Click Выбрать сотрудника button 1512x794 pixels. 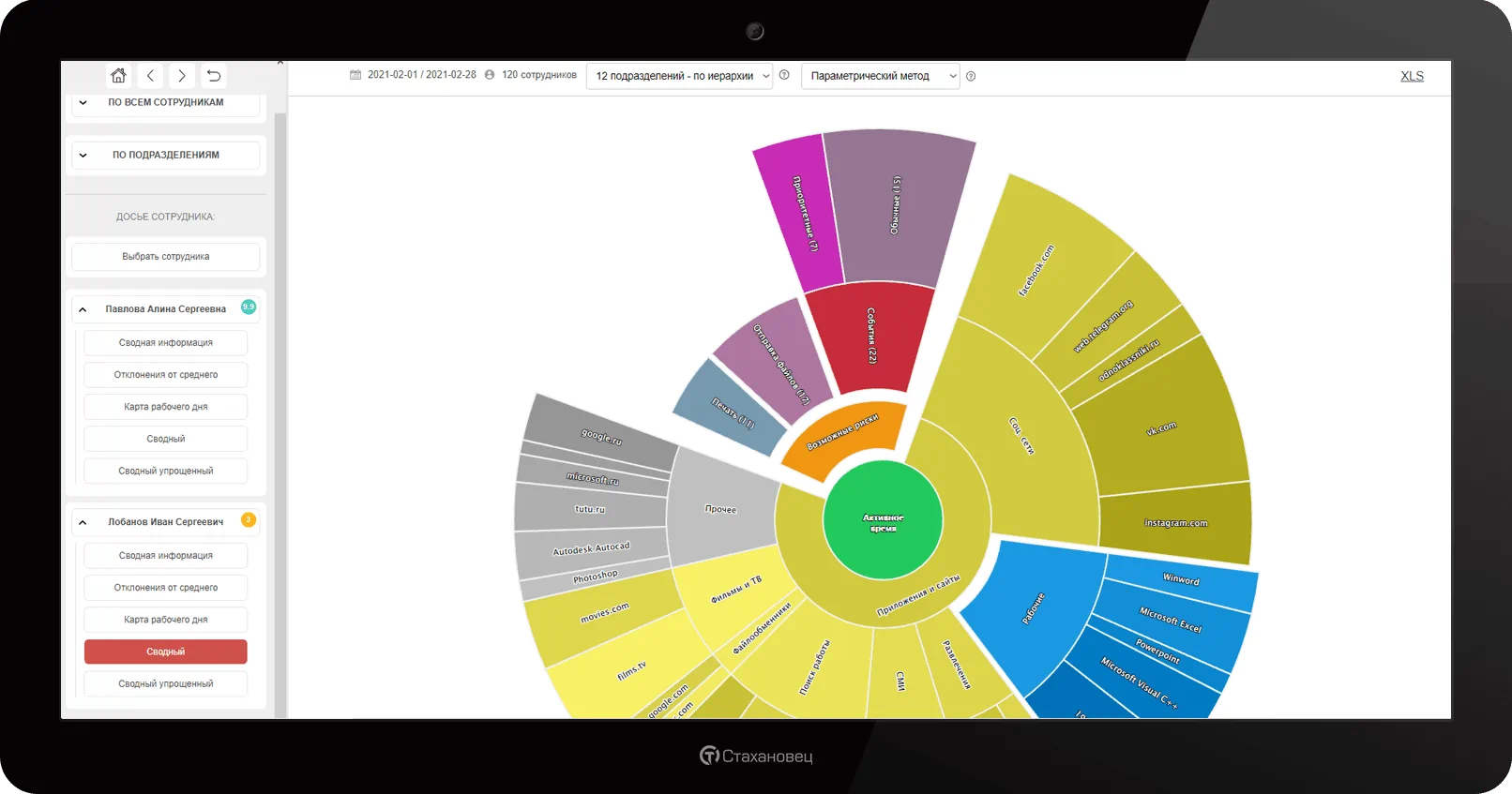[166, 257]
